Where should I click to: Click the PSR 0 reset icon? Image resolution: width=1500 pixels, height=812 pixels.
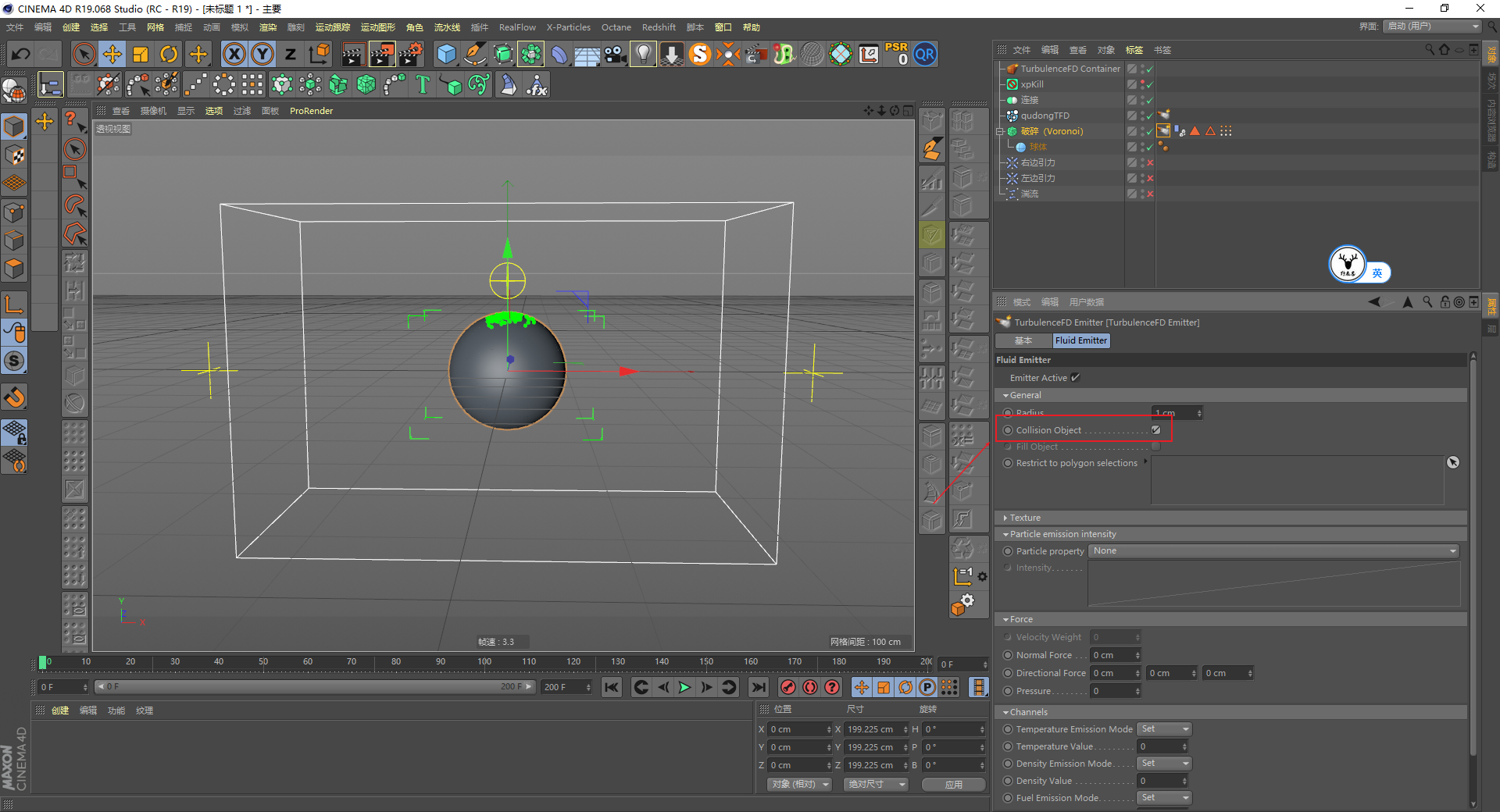pos(896,54)
